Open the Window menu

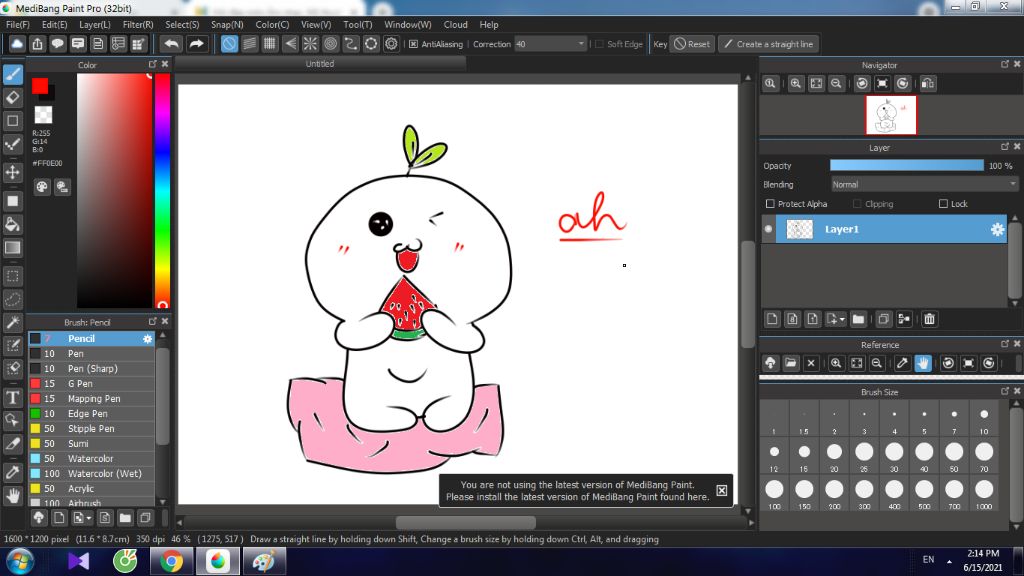(x=408, y=24)
